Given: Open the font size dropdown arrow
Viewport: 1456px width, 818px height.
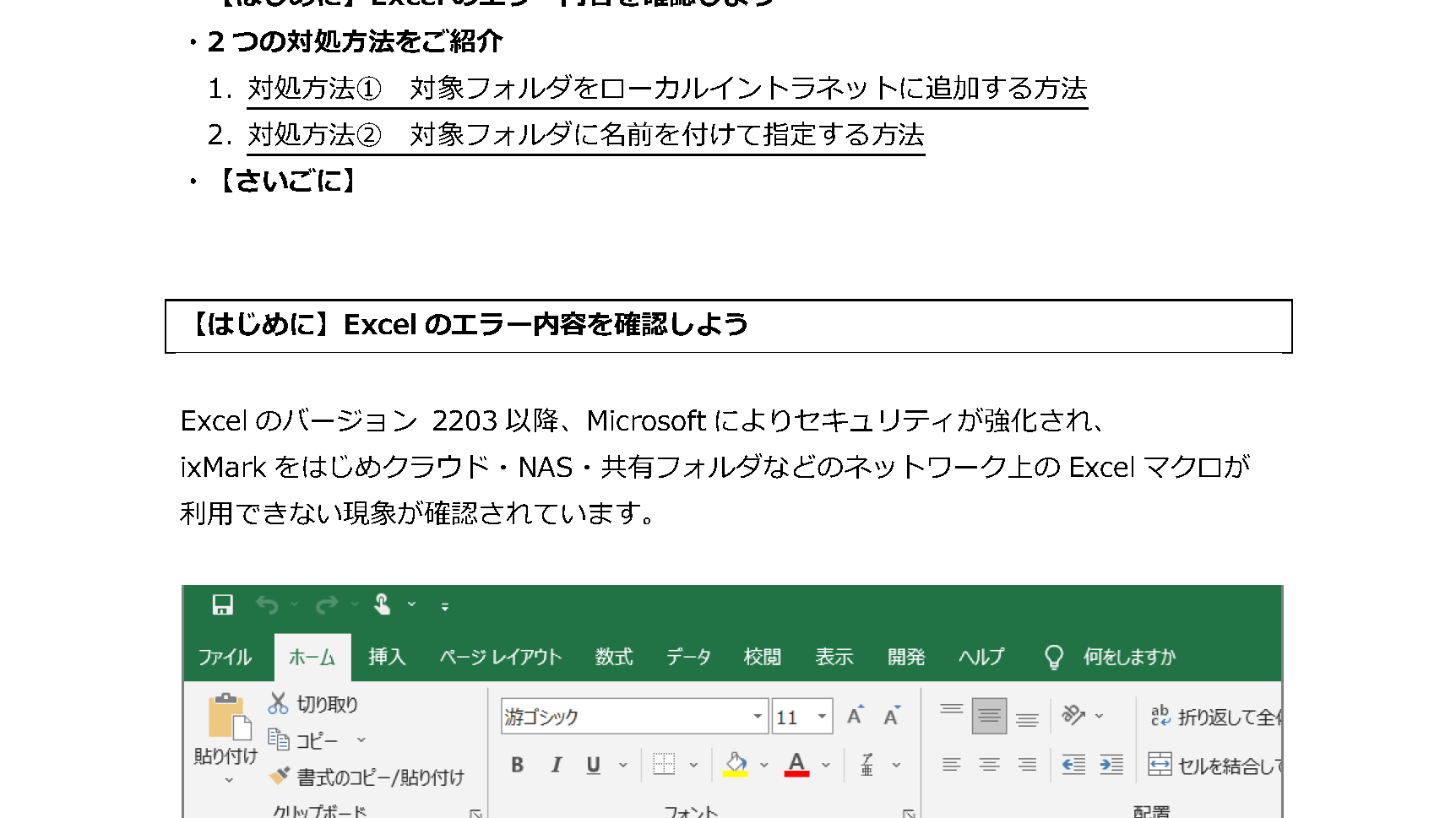Looking at the screenshot, I should tap(822, 717).
